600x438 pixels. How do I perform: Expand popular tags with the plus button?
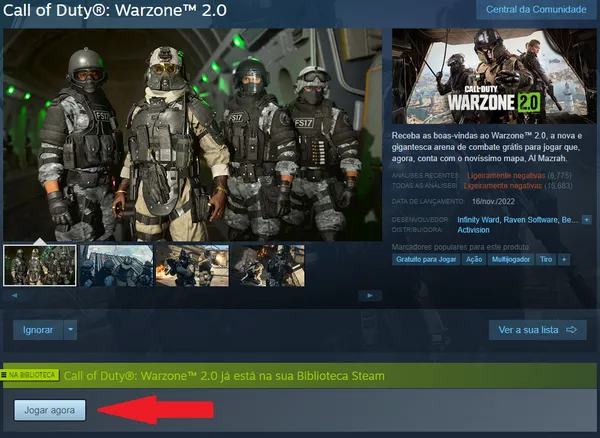tap(564, 259)
